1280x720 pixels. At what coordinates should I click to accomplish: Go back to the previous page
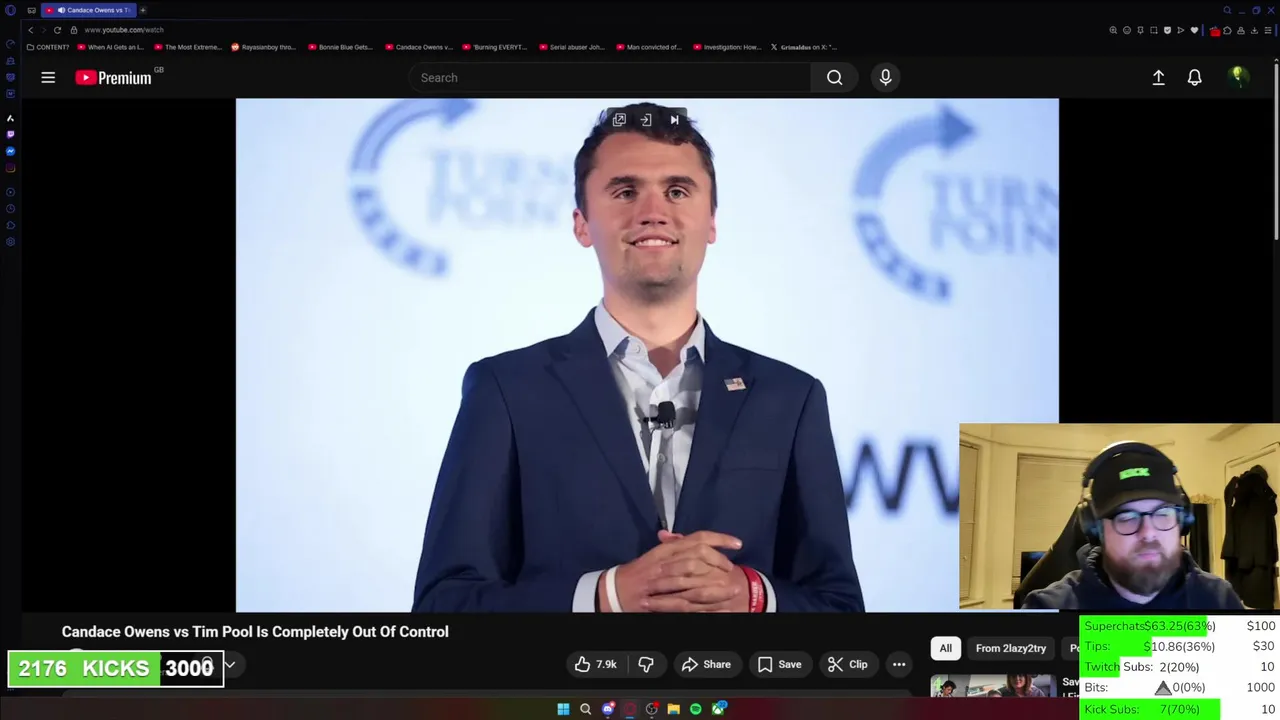tap(30, 30)
